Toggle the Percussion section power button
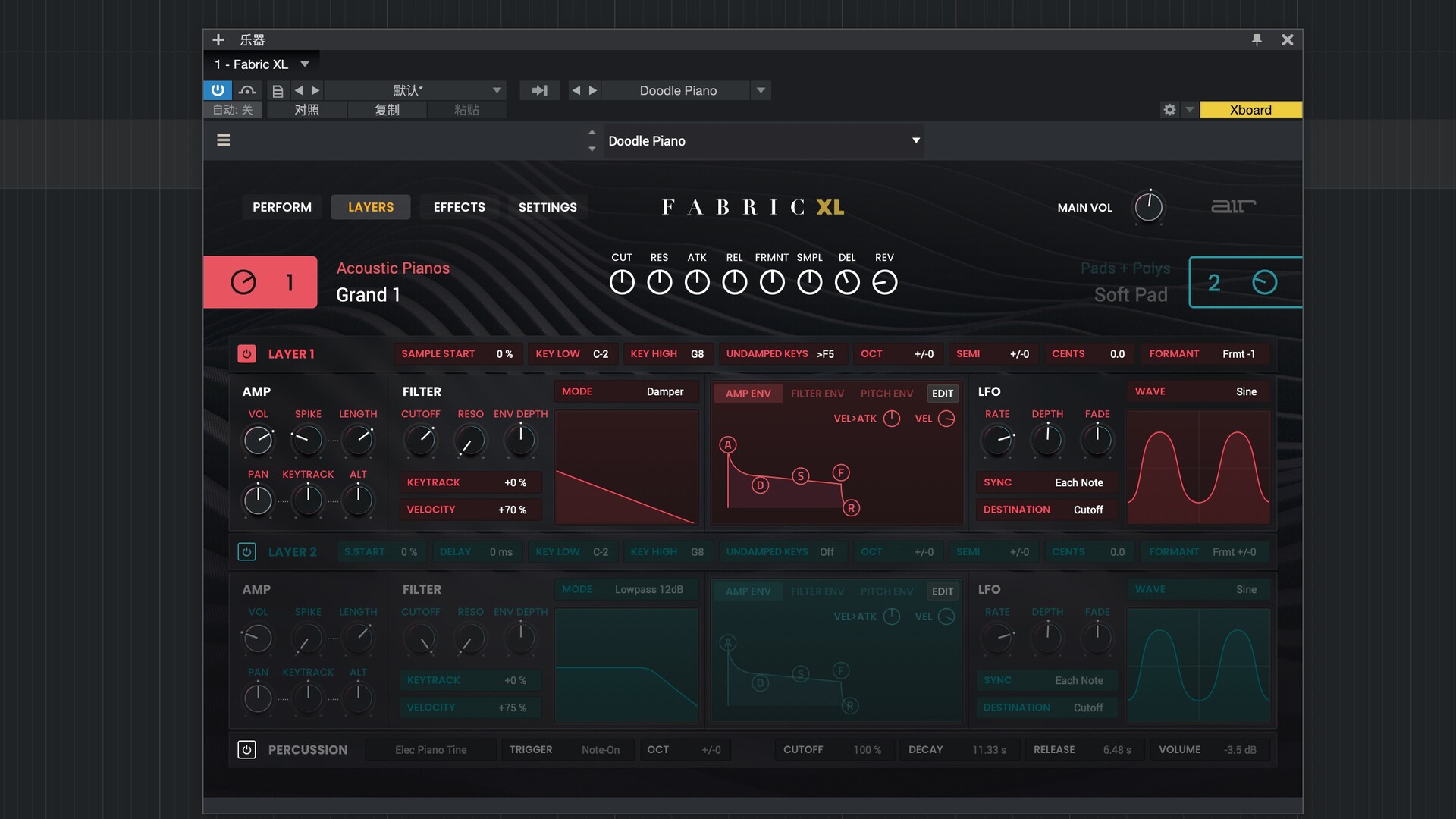The height and width of the screenshot is (819, 1456). coord(246,750)
